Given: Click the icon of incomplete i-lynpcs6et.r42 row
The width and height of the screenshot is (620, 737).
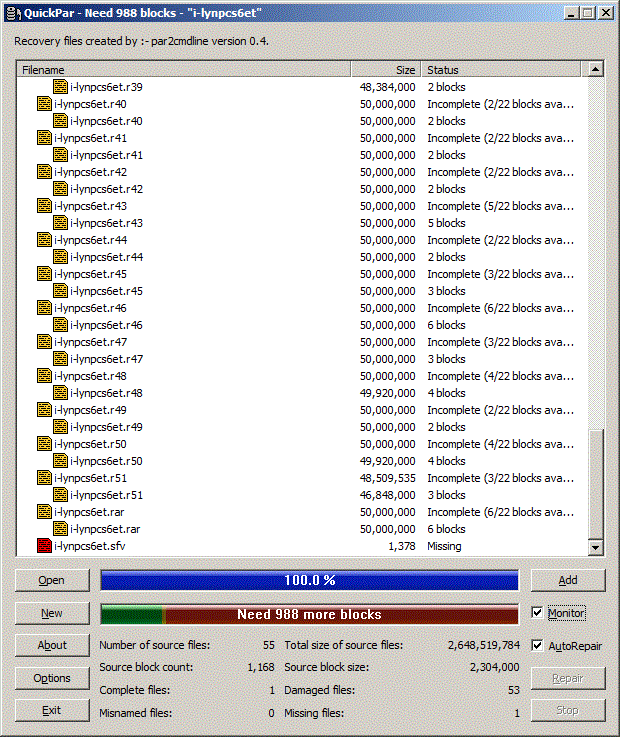Looking at the screenshot, I should (44, 172).
